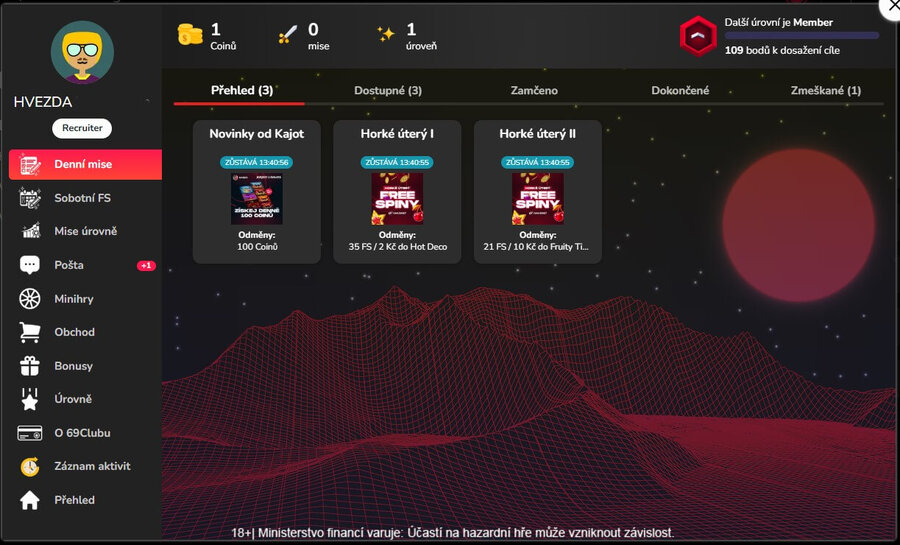This screenshot has width=900, height=545.
Task: Click the Novinky od Kajot remaining time badge
Action: click(257, 162)
